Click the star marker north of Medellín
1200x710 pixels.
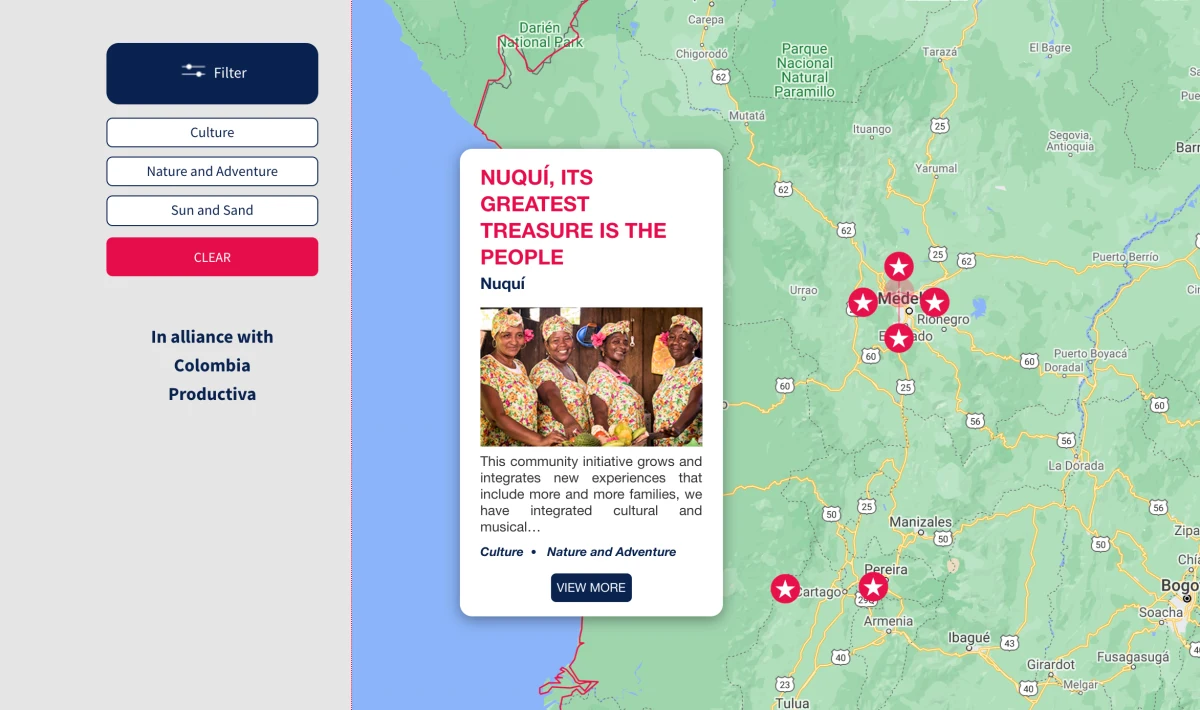tap(898, 267)
